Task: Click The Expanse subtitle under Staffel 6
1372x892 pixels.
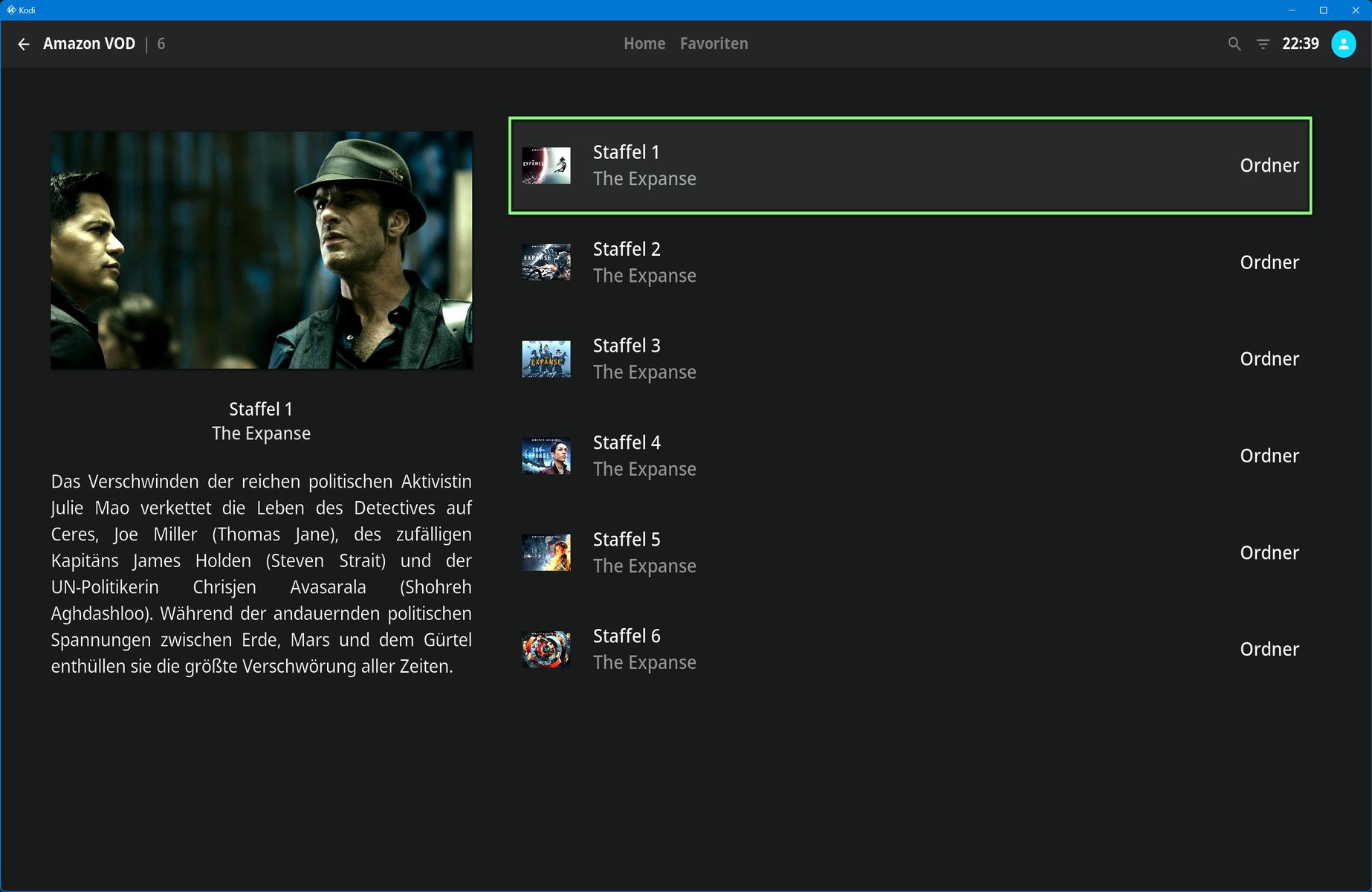Action: click(644, 662)
